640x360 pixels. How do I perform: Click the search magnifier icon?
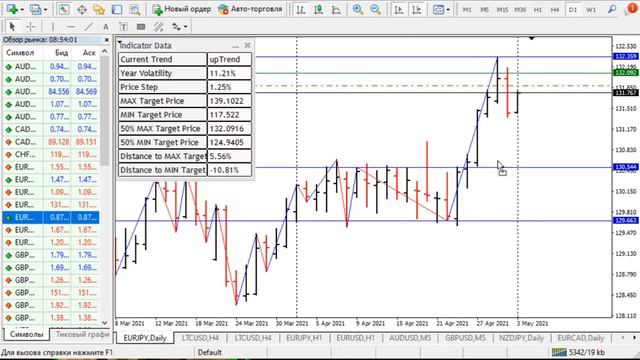[612, 9]
